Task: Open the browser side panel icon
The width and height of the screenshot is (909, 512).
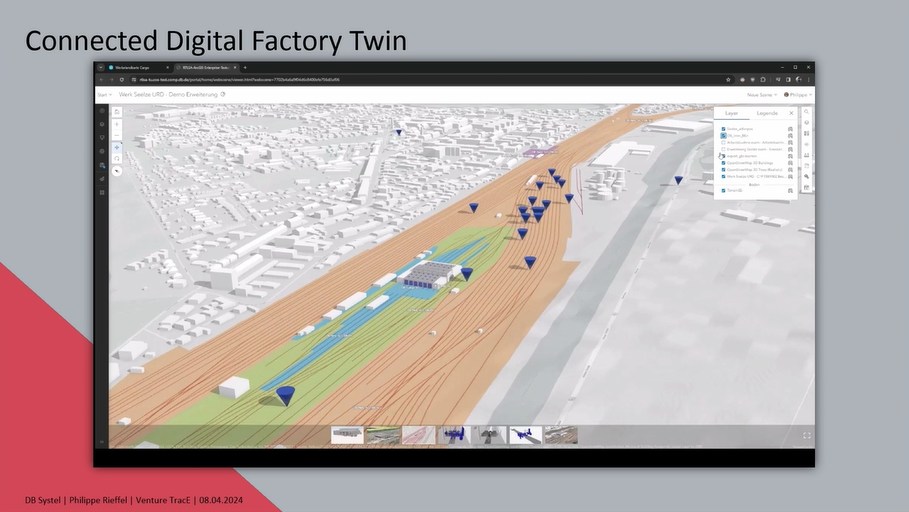Action: (x=788, y=79)
